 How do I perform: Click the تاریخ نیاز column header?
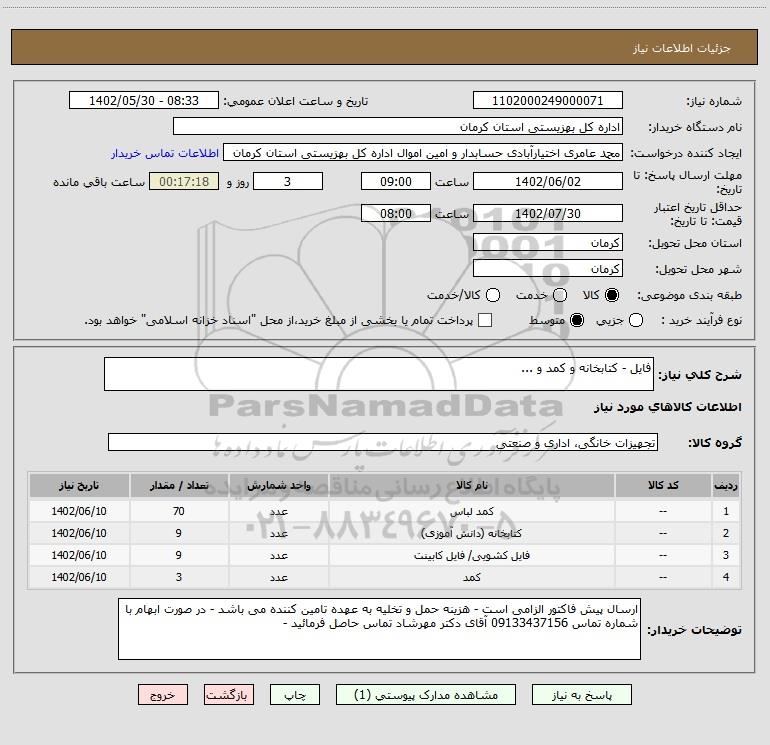point(79,485)
